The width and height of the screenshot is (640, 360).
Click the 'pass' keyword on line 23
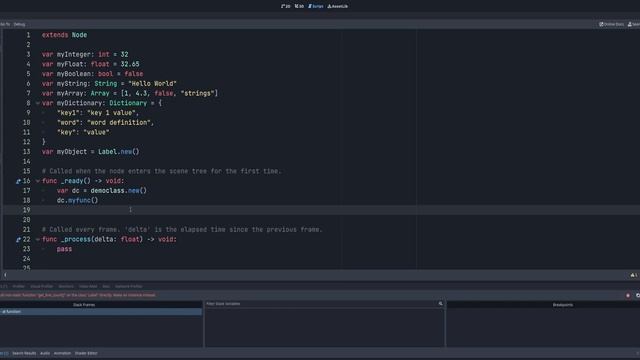tap(64, 249)
